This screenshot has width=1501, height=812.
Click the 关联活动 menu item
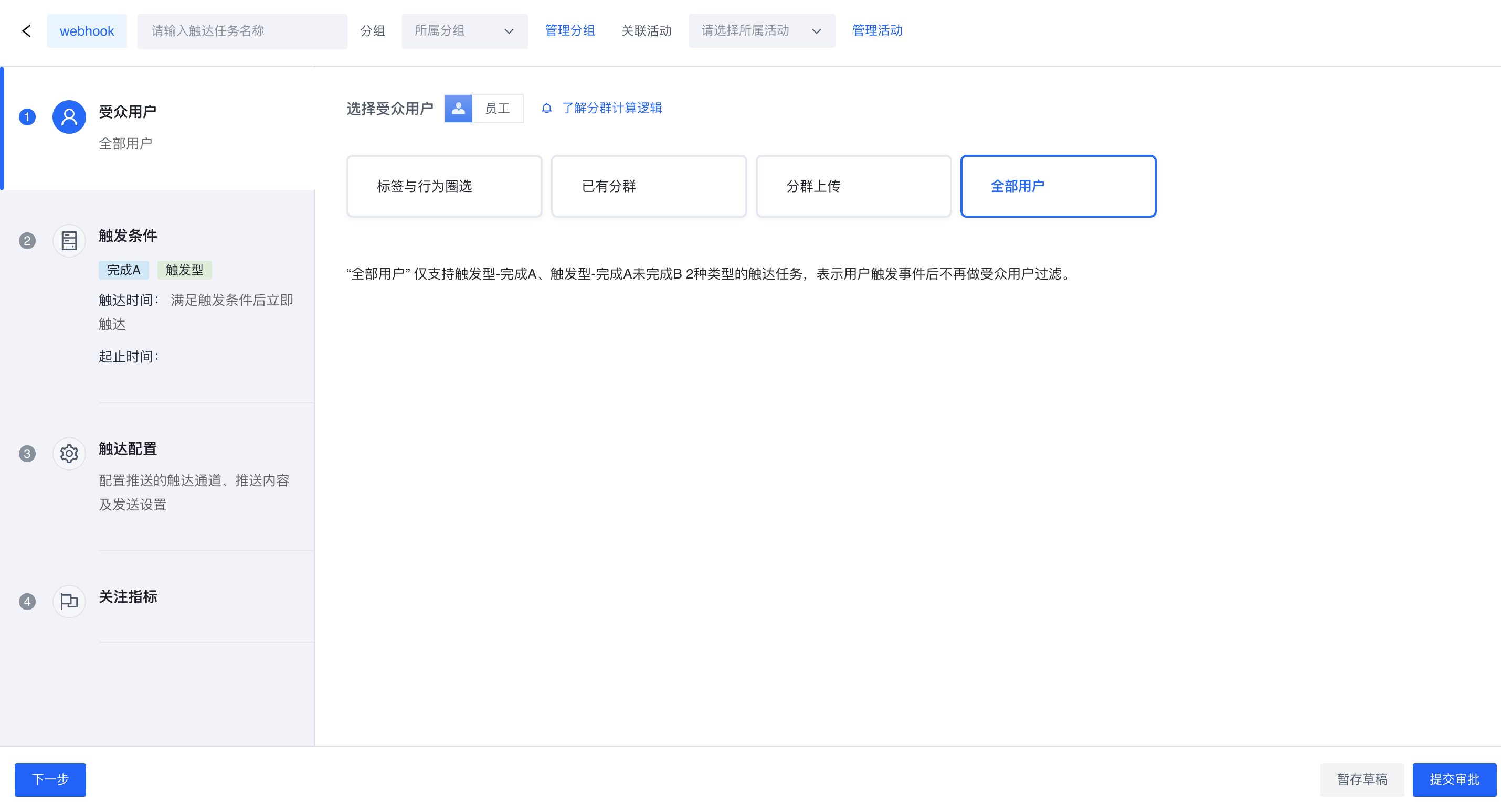click(x=646, y=31)
